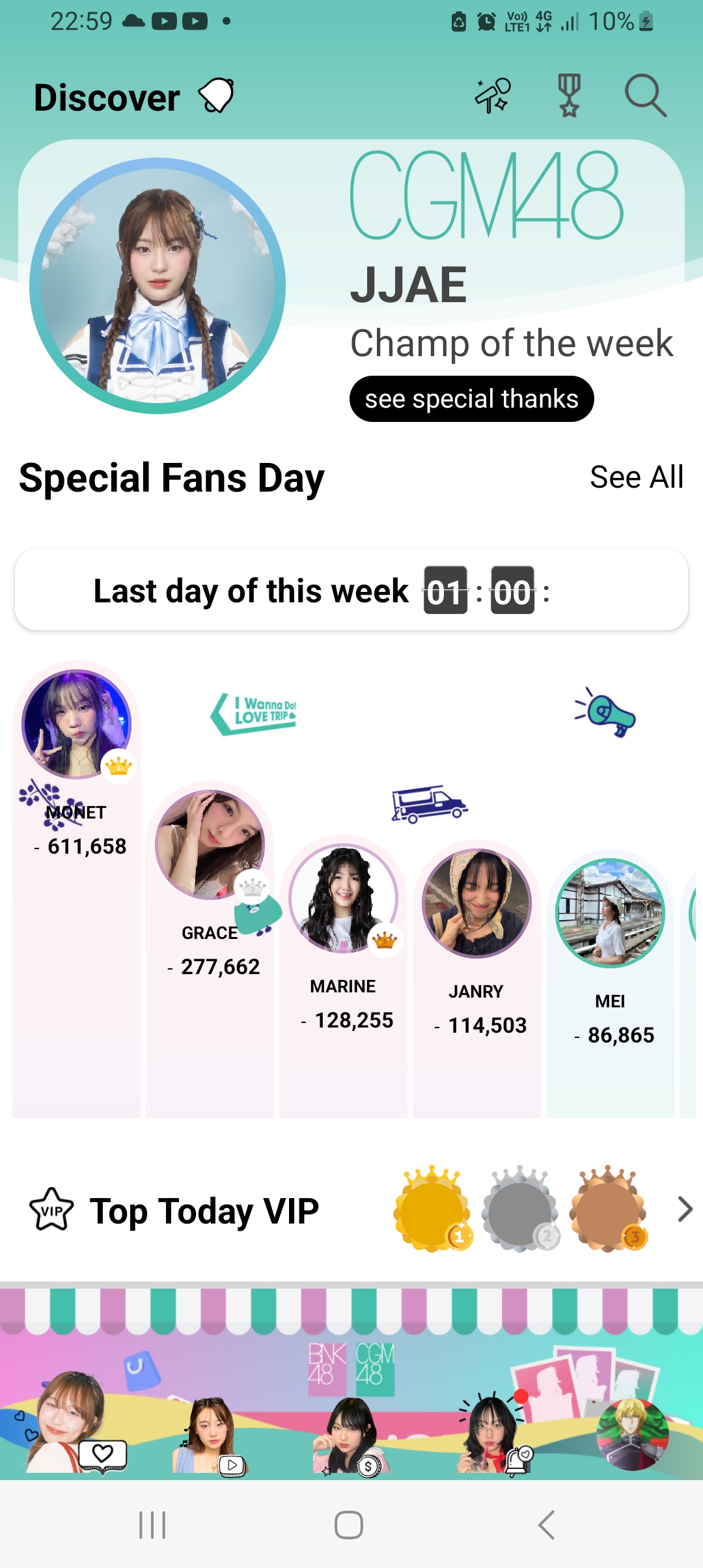
Task: Open JJAE's champ of the week photo
Action: pos(158,286)
